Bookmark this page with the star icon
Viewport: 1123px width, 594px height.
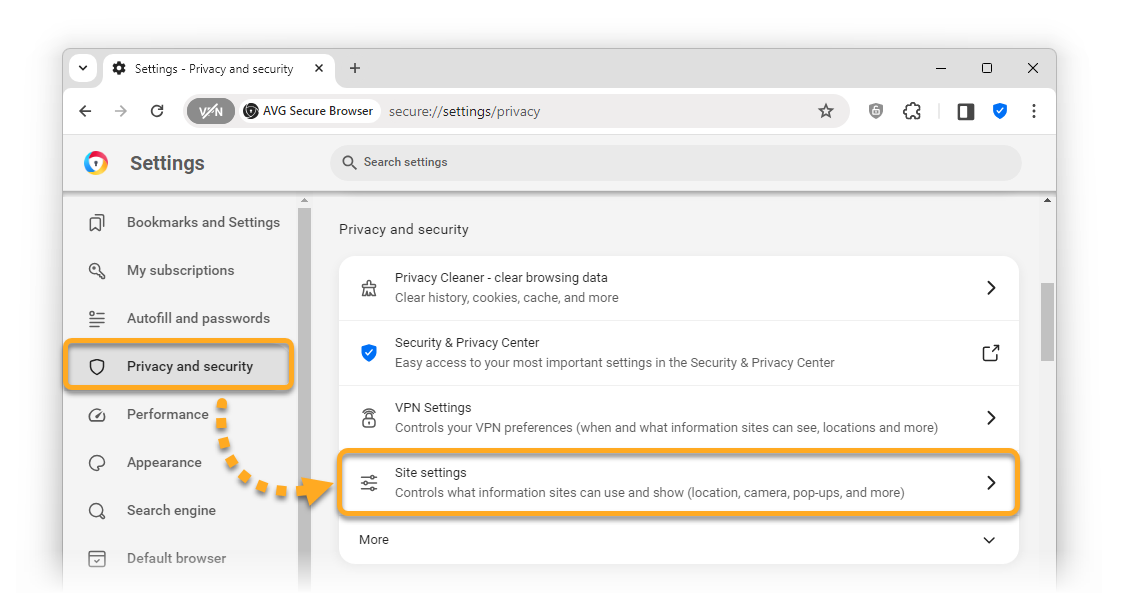tap(825, 111)
